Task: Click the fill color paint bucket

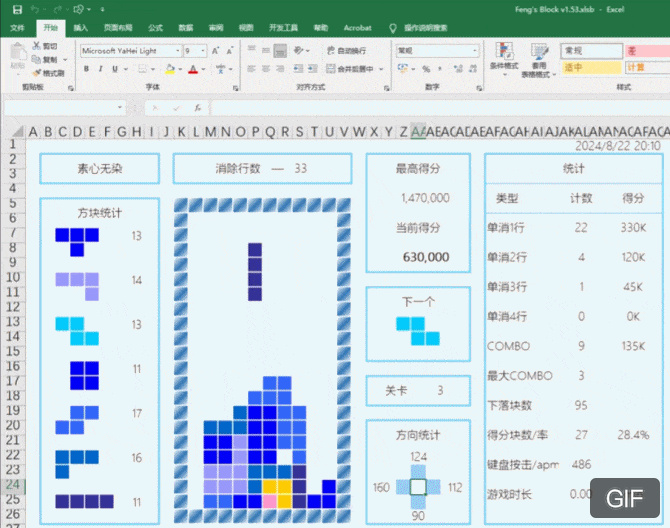Action: click(170, 68)
